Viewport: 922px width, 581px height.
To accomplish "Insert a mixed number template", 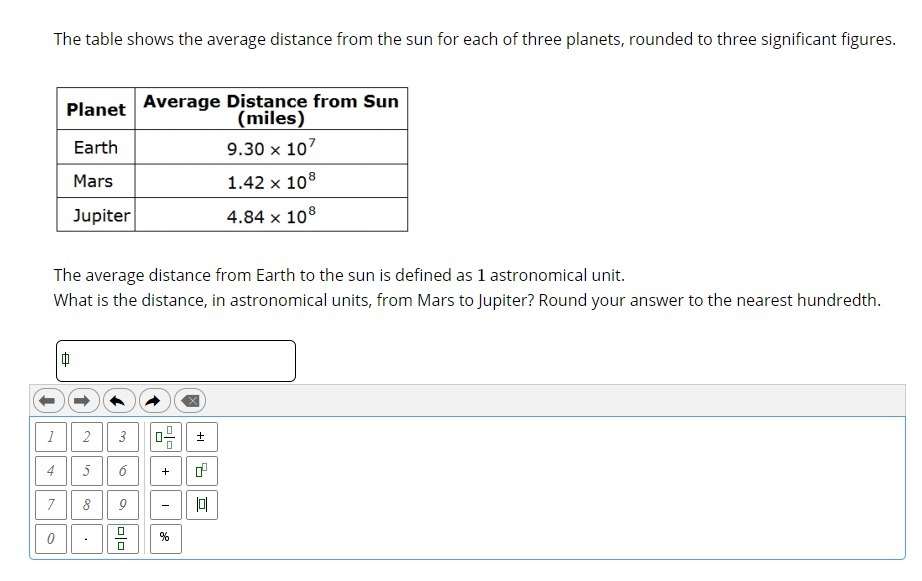I will (166, 437).
